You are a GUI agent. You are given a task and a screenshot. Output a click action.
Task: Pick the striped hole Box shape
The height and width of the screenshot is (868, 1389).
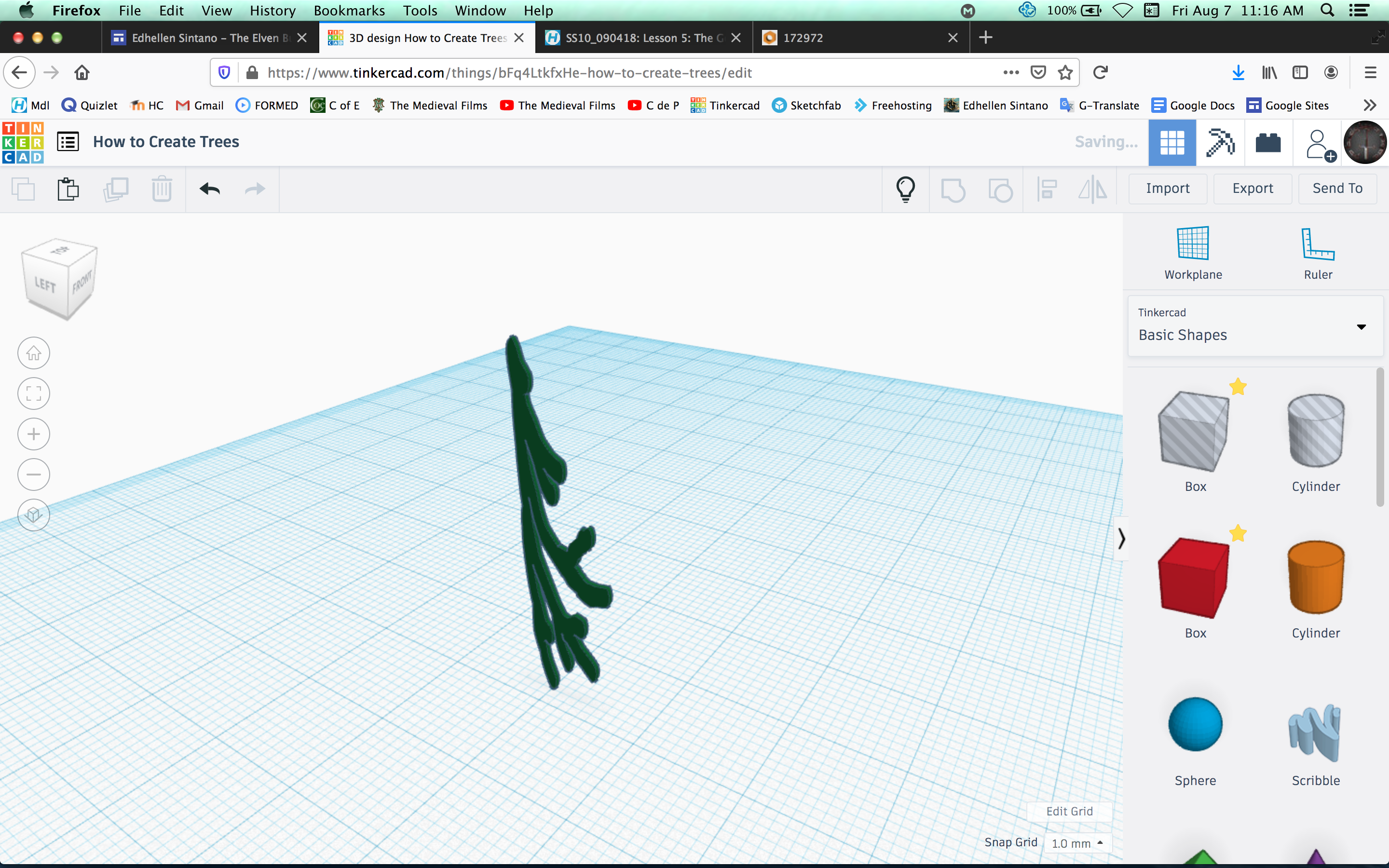coord(1194,432)
